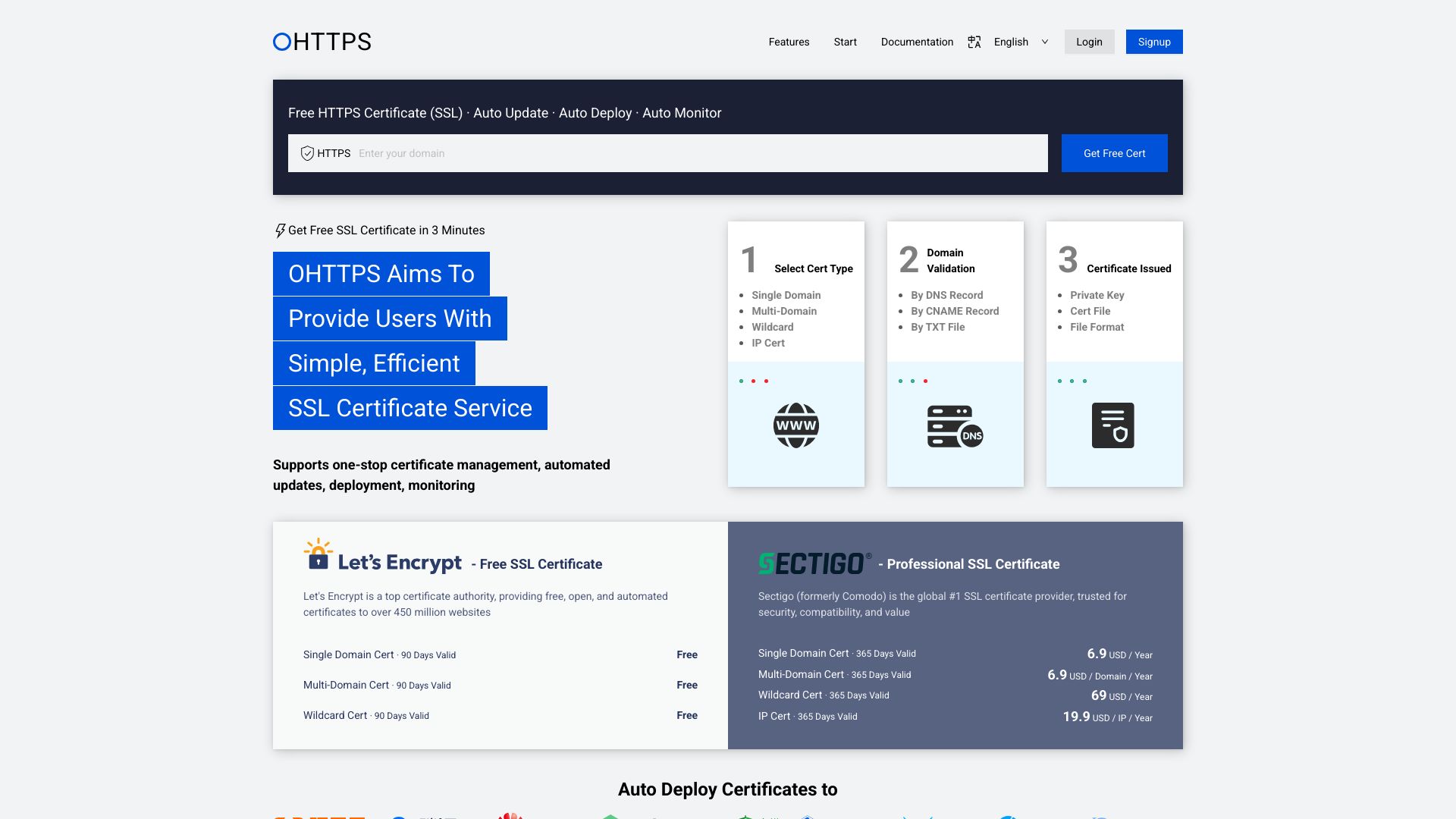This screenshot has height=819, width=1456.
Task: Click the DNS server icon
Action: pyautogui.click(x=955, y=426)
